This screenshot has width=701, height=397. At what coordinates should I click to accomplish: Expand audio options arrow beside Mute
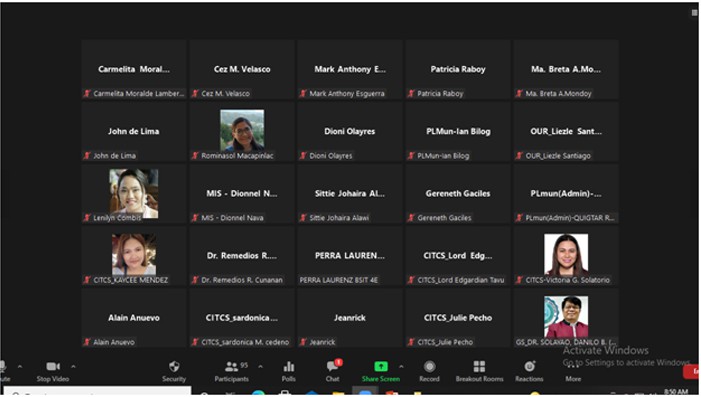pos(20,367)
